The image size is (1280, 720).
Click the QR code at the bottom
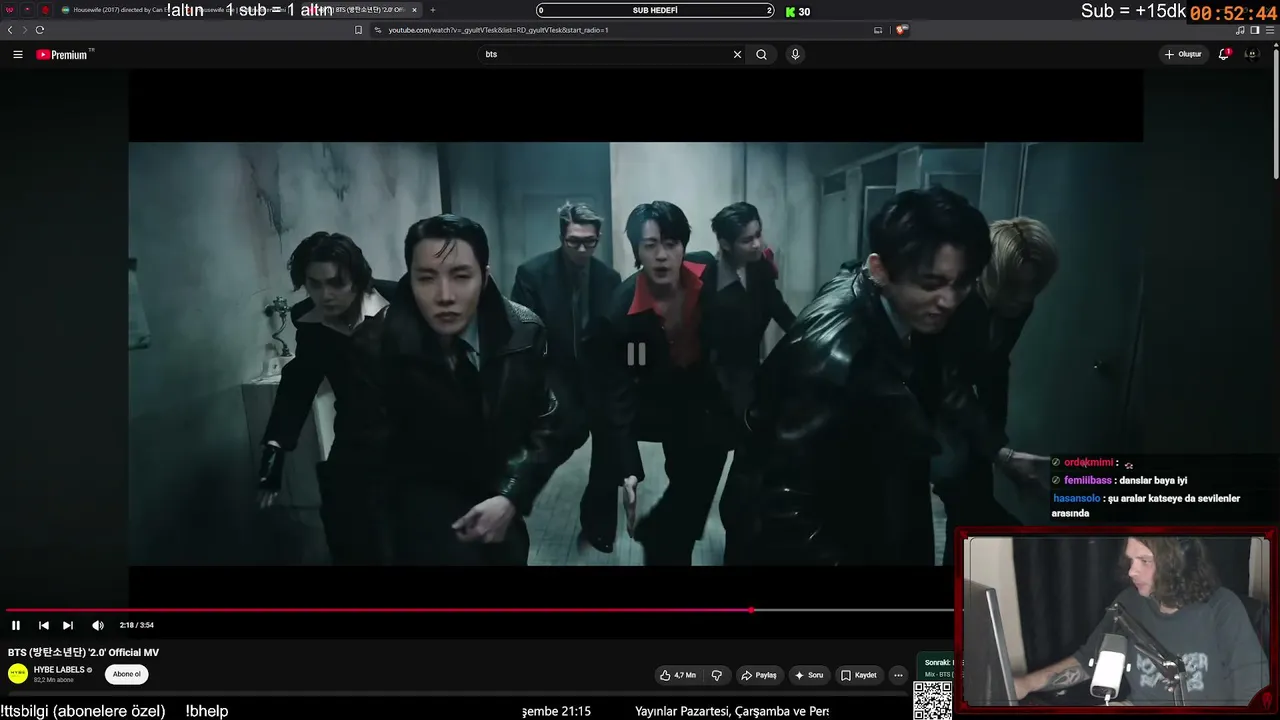[933, 700]
